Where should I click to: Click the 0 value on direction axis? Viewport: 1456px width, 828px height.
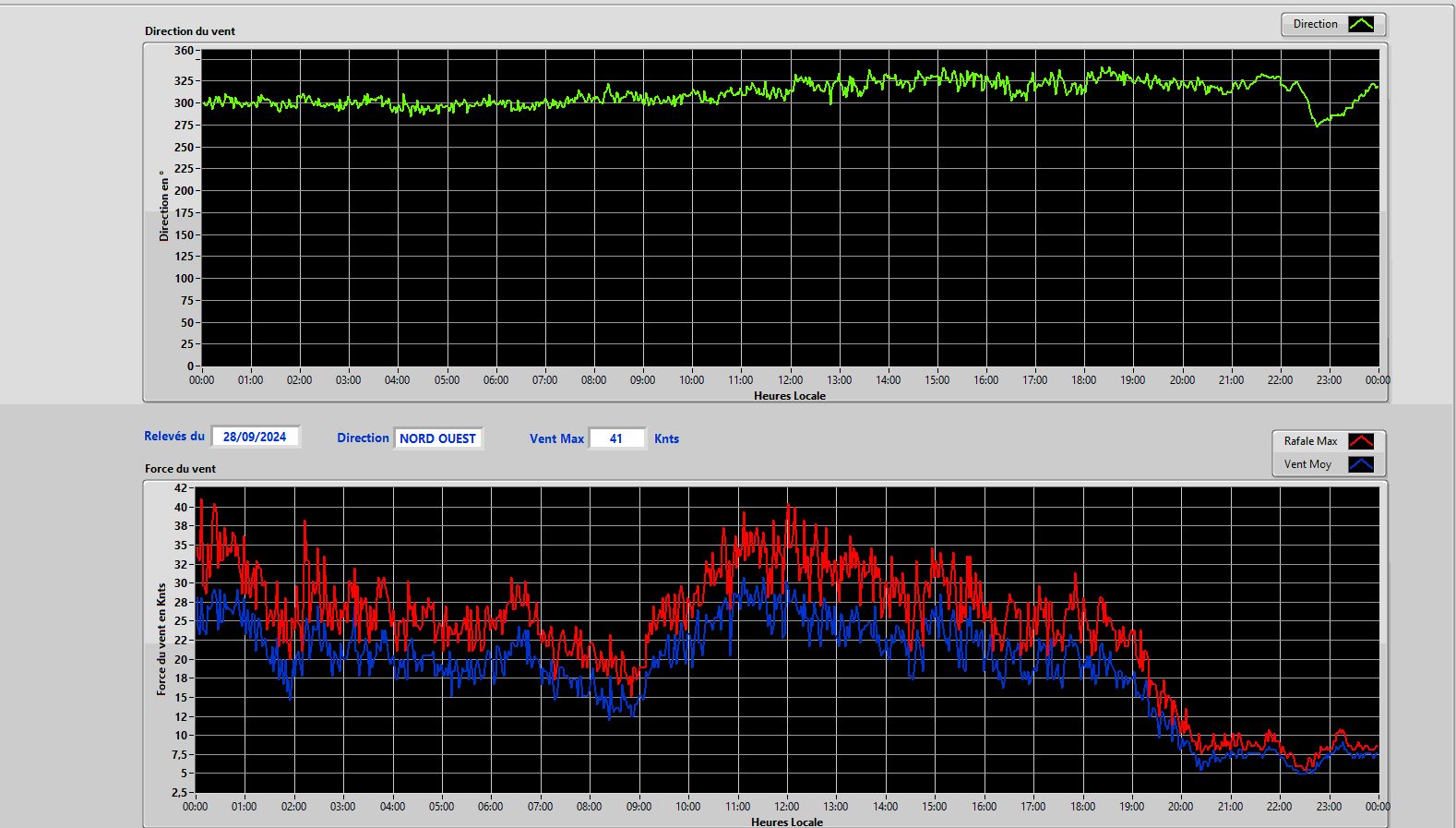[x=190, y=366]
